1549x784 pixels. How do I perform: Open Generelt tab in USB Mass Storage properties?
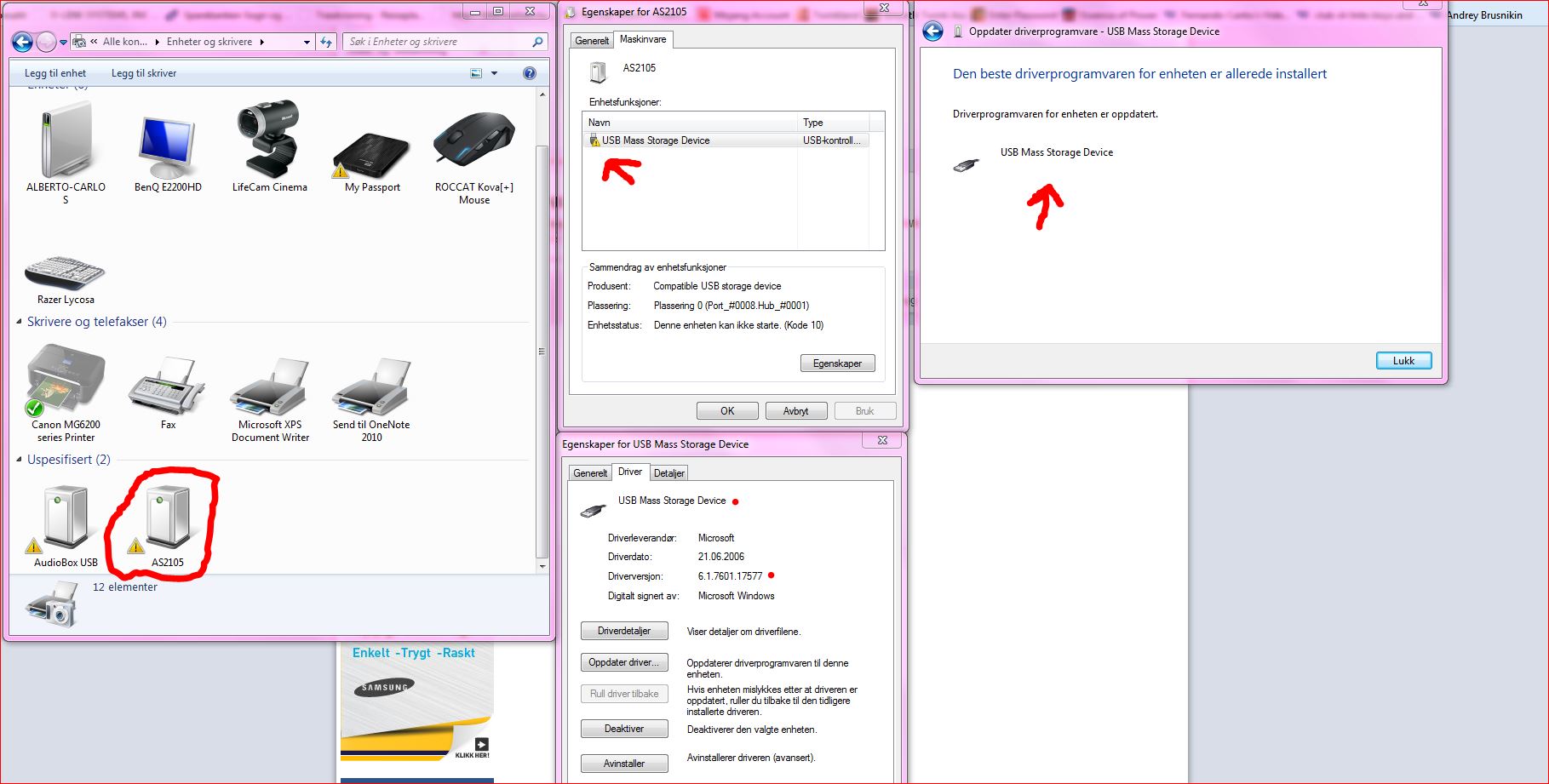coord(590,473)
